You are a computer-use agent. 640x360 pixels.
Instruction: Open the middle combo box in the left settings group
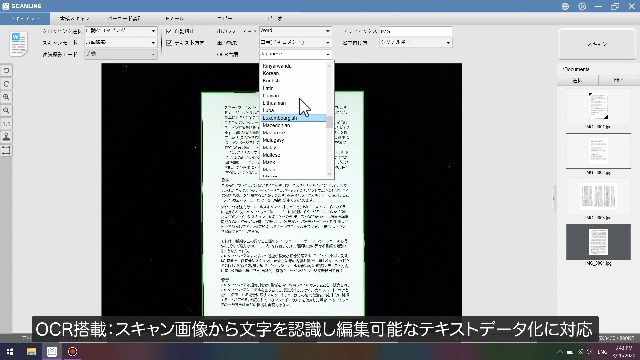[121, 42]
